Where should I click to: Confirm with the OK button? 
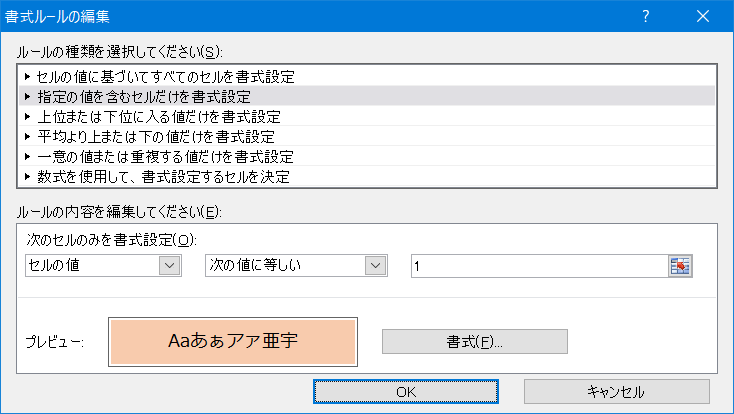click(x=406, y=392)
